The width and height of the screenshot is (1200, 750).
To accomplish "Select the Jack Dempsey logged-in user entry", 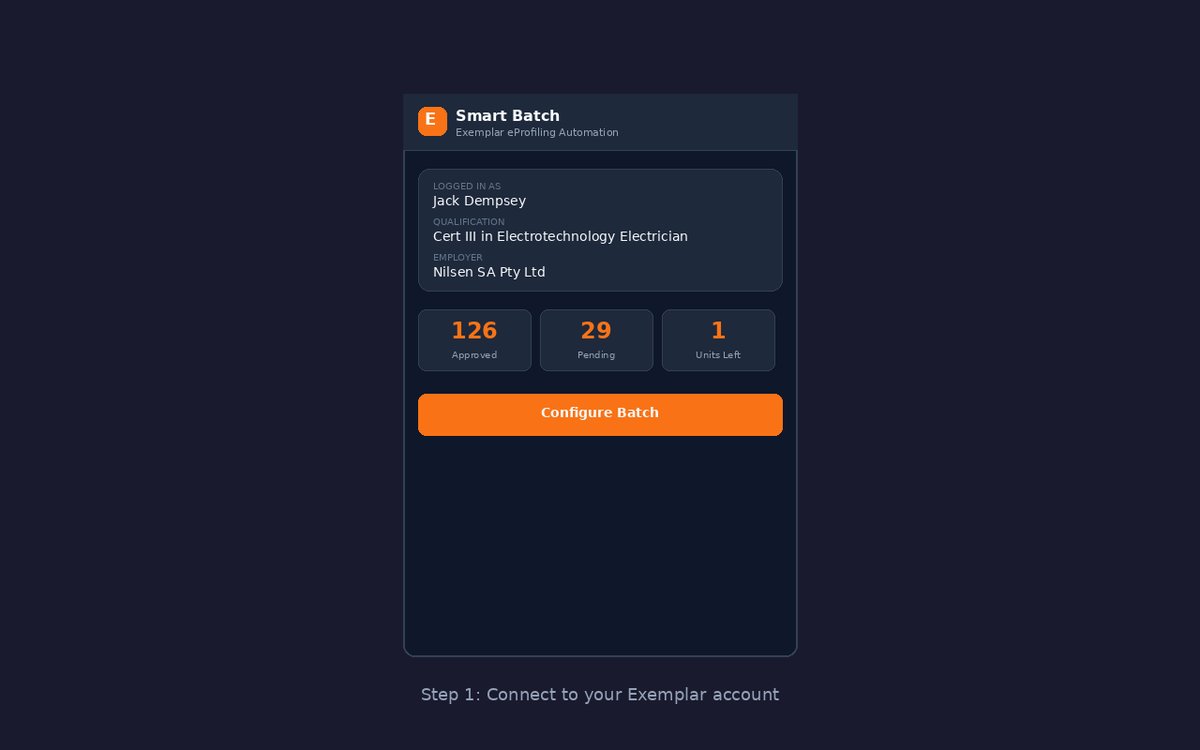I will point(478,200).
